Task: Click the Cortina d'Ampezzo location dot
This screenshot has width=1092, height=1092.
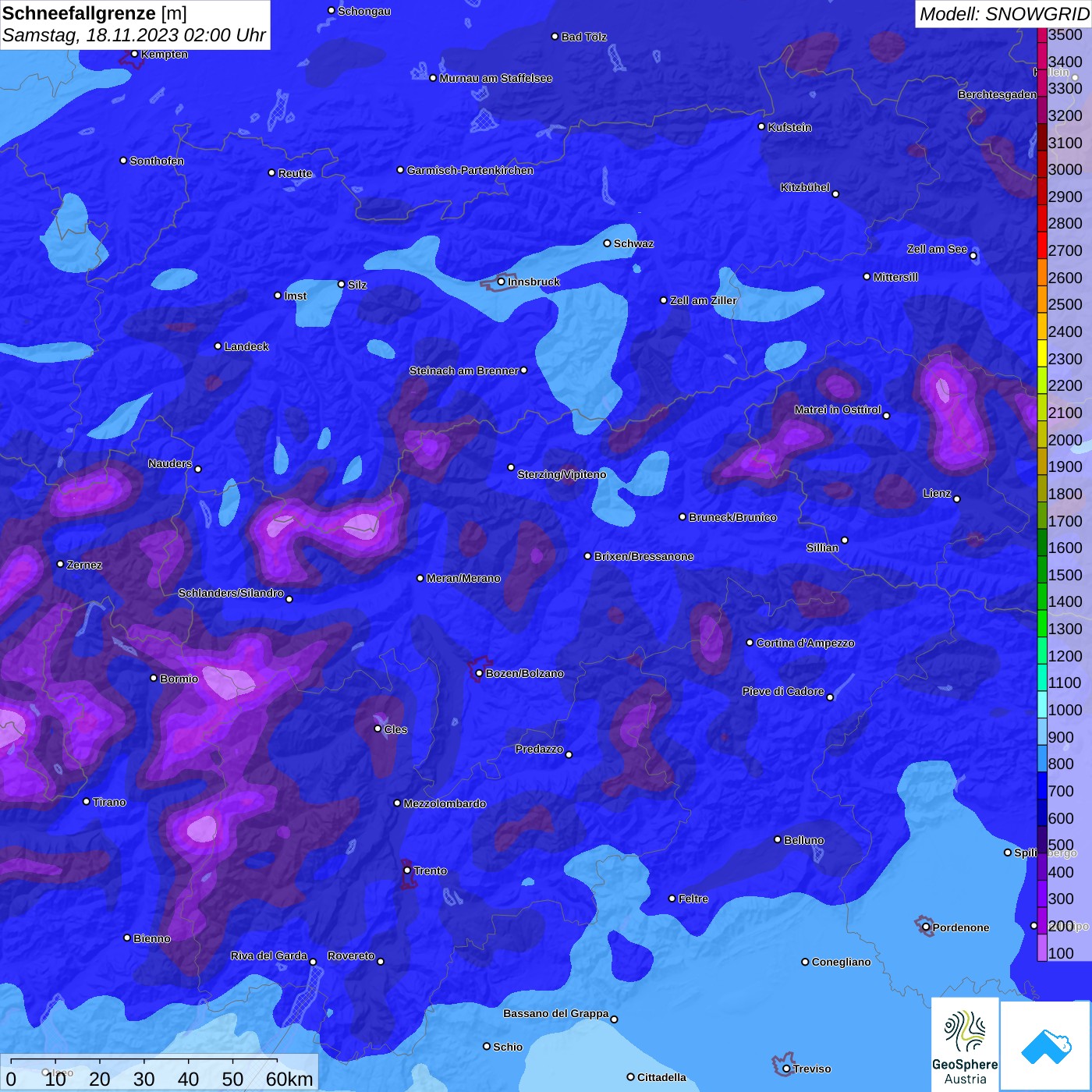Action: pos(750,643)
